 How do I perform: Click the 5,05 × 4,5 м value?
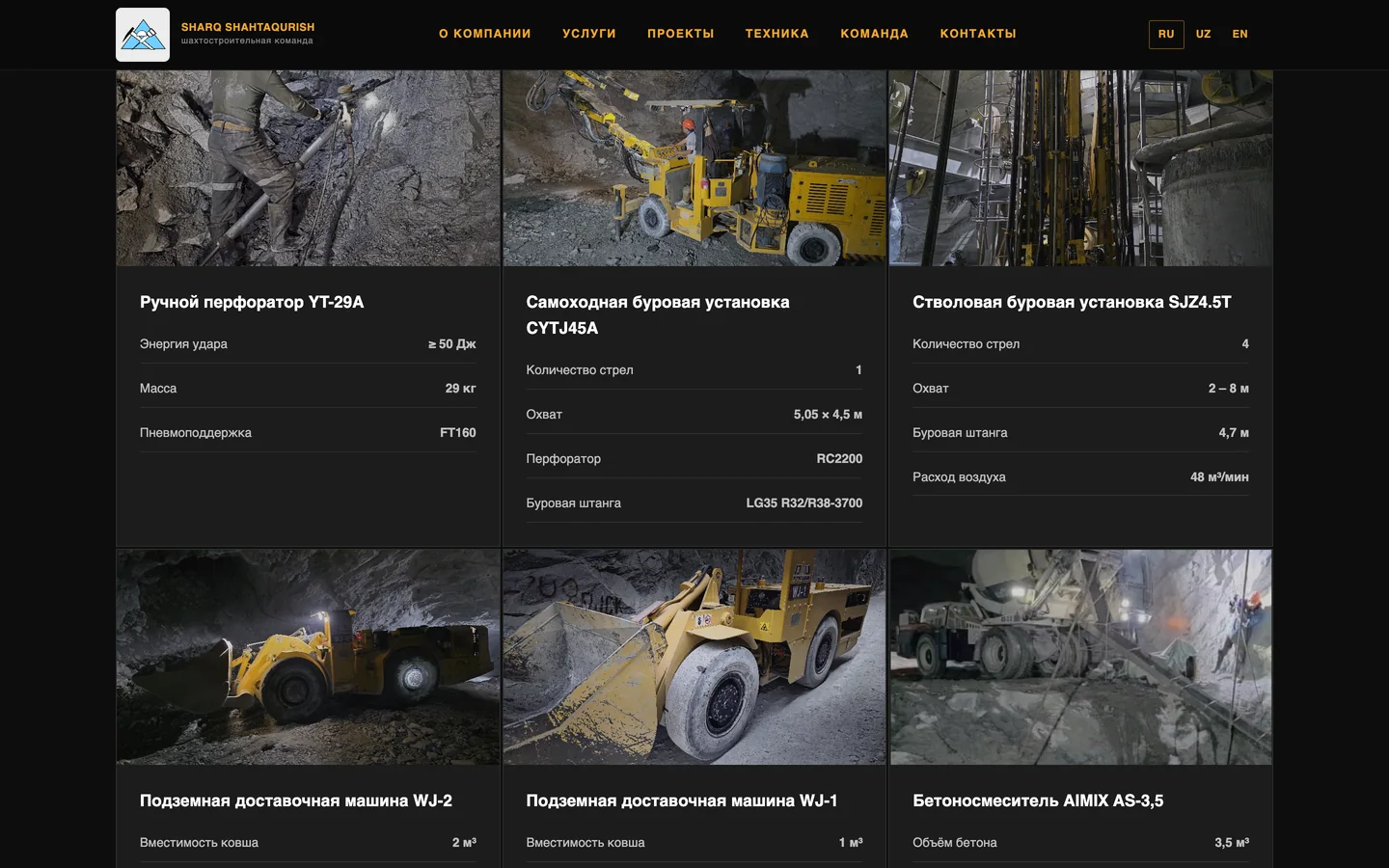coord(828,414)
